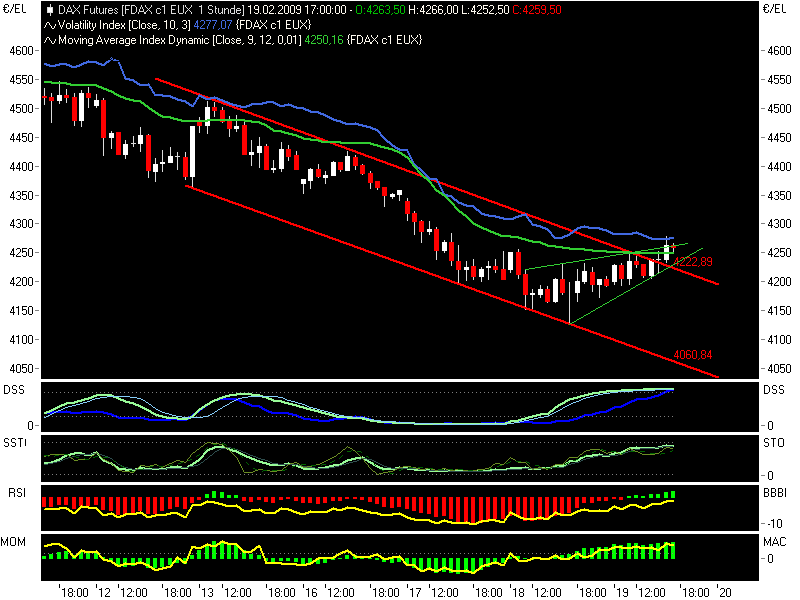Click the RSI indicator panel label
Screen dimensions: 800x600
(17, 493)
